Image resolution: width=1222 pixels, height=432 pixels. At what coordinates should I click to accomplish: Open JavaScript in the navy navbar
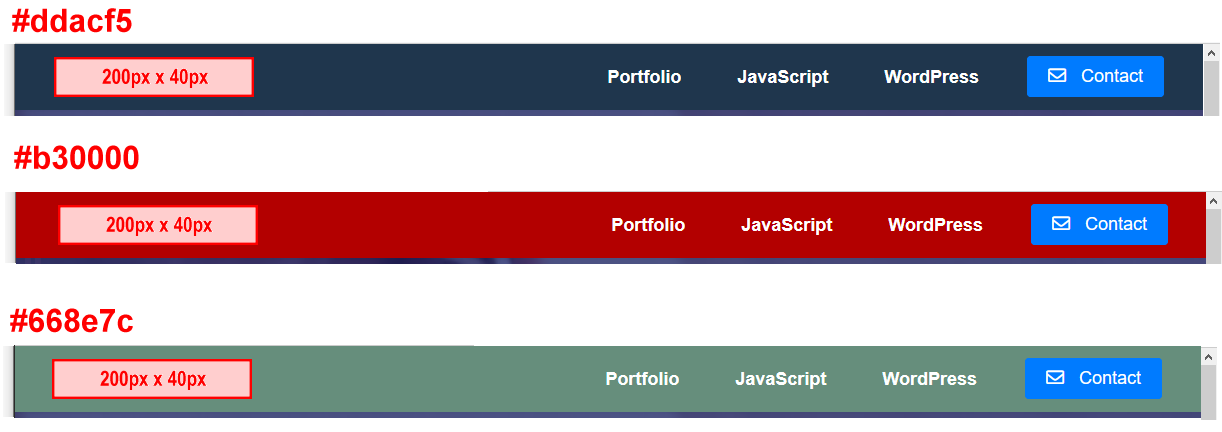pos(783,77)
